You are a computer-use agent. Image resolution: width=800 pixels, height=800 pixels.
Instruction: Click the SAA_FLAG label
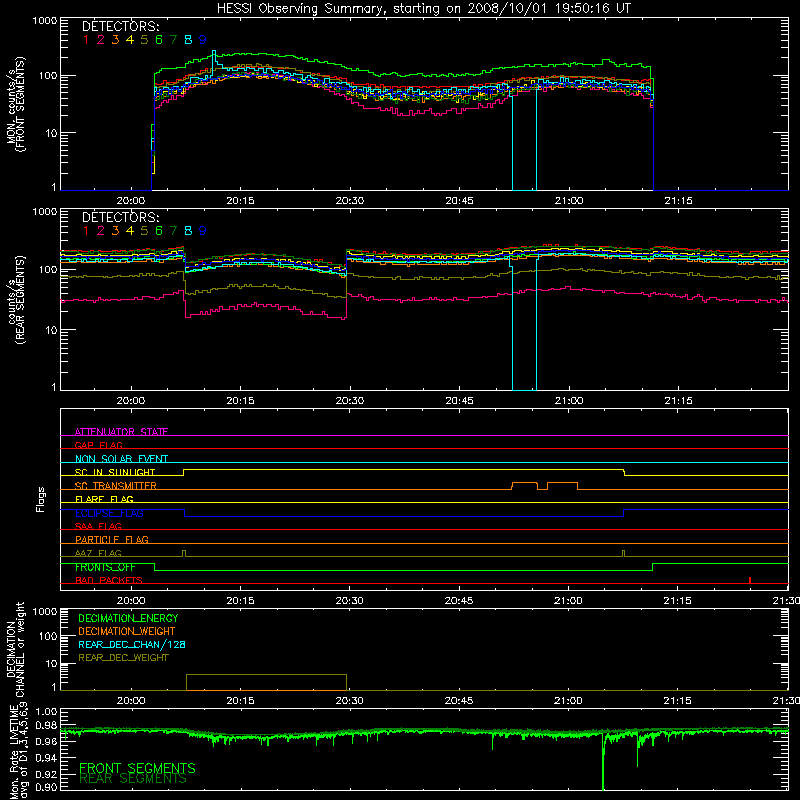98,526
